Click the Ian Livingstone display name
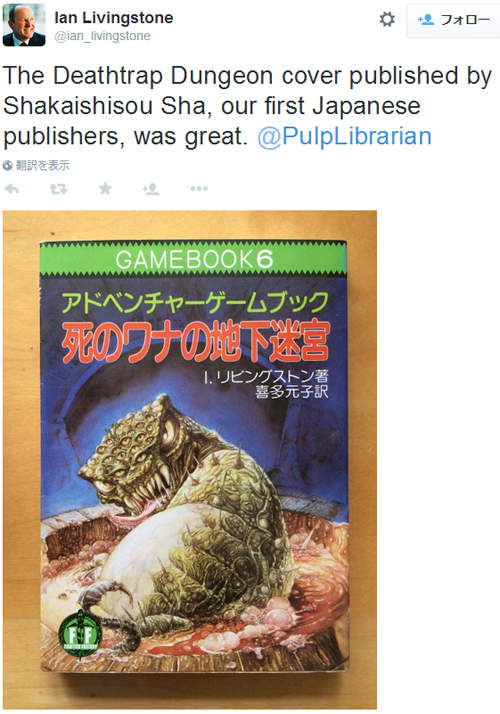500x714 pixels. tap(113, 18)
